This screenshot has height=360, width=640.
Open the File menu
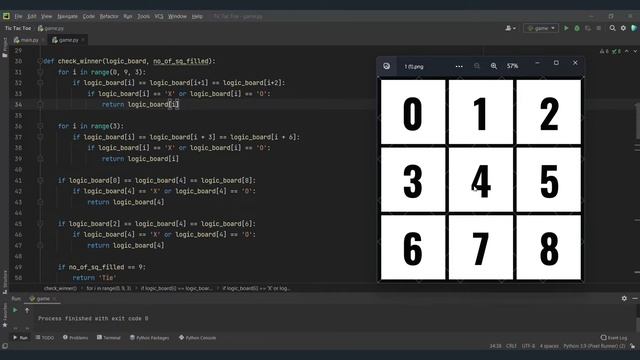click(18, 16)
